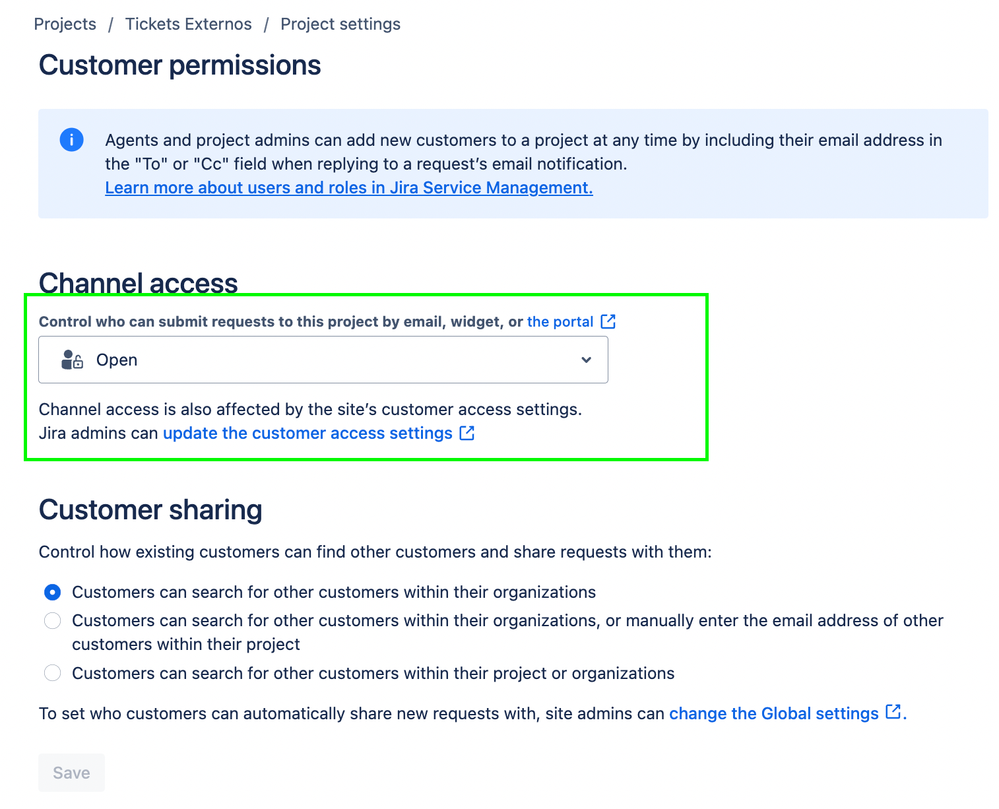This screenshot has height=809, width=999.
Task: Open Learn more about users and roles link
Action: pos(349,188)
